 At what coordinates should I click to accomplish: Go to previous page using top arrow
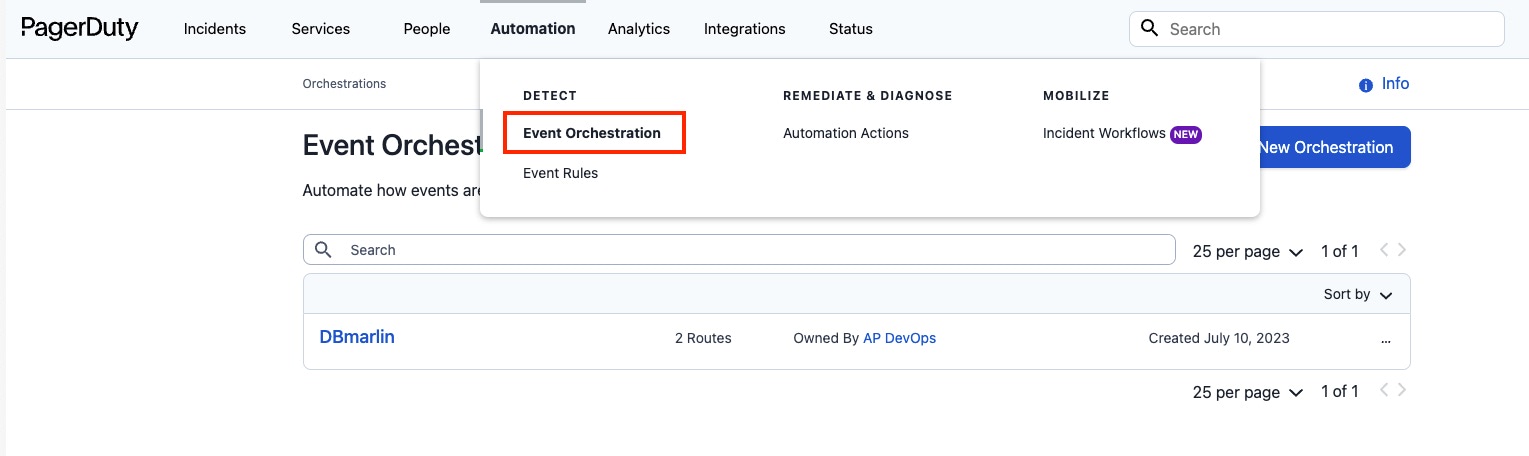pos(1384,250)
